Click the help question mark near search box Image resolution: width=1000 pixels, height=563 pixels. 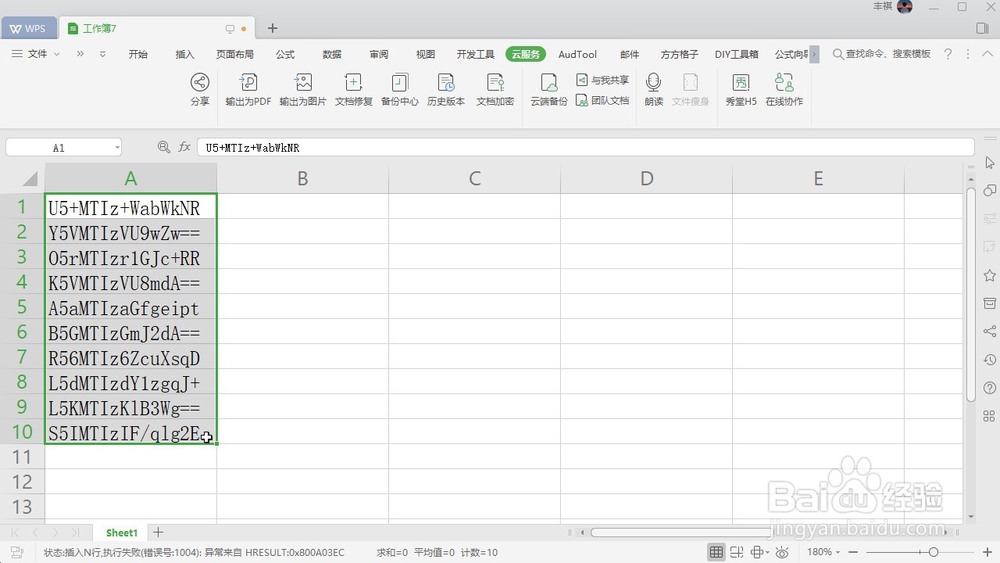click(x=948, y=54)
